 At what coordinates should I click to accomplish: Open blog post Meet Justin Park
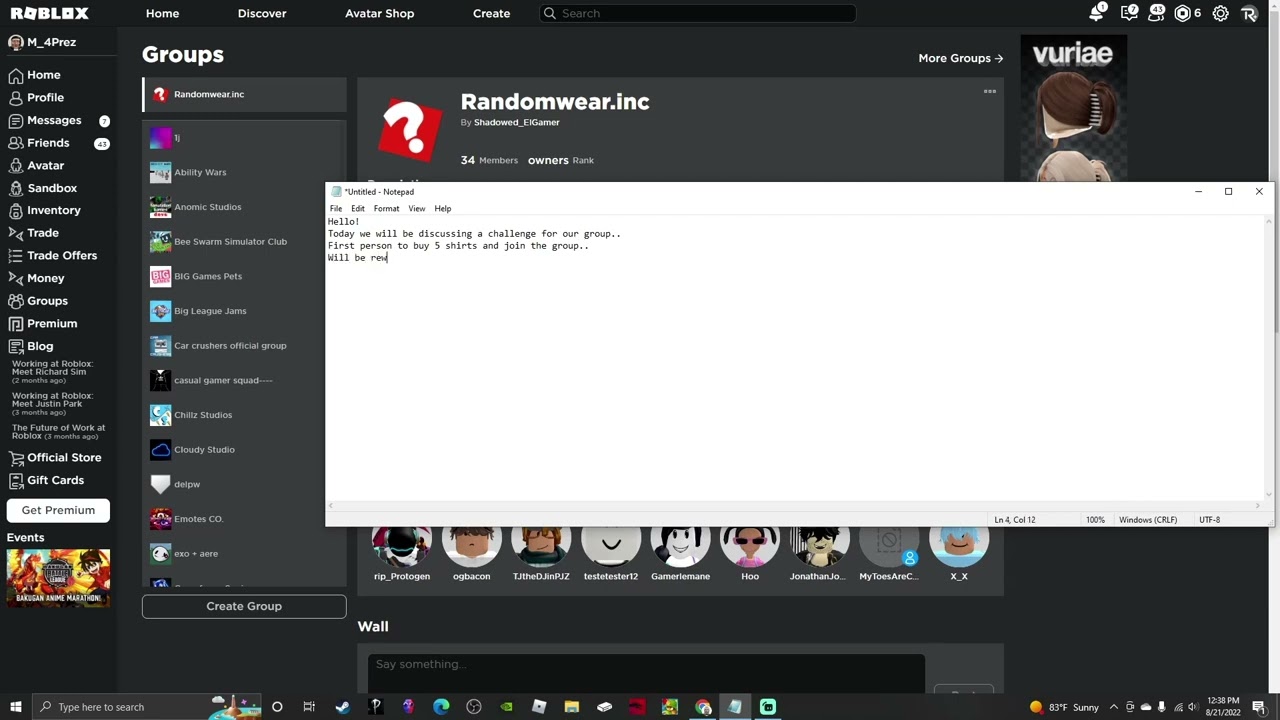(x=52, y=404)
